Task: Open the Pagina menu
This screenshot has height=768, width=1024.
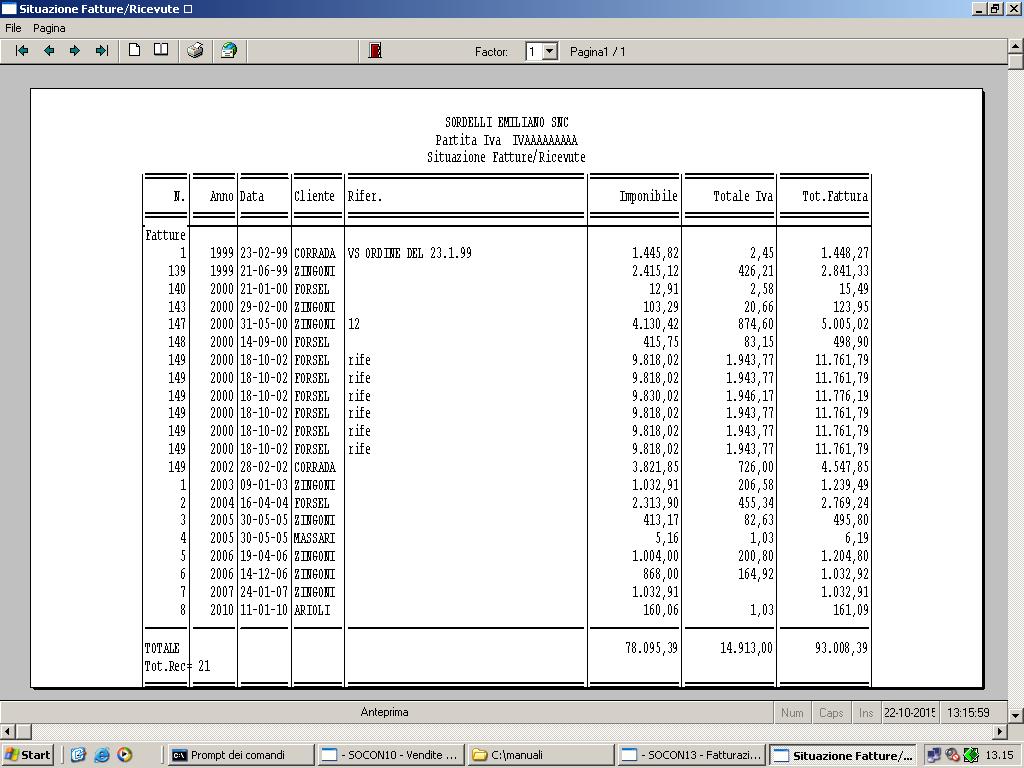Action: 49,28
